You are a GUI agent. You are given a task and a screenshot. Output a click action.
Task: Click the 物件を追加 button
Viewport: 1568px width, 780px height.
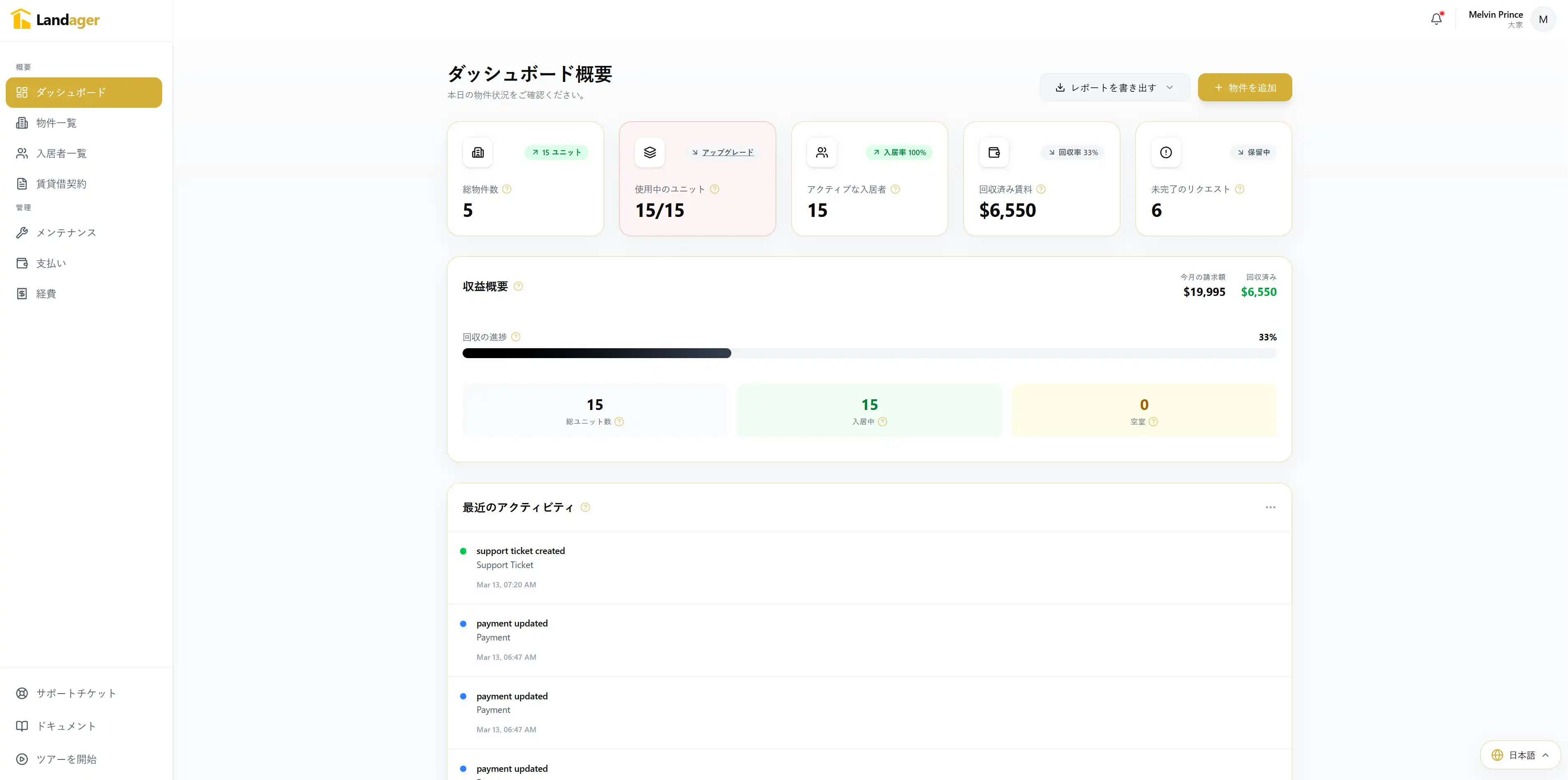tap(1244, 87)
